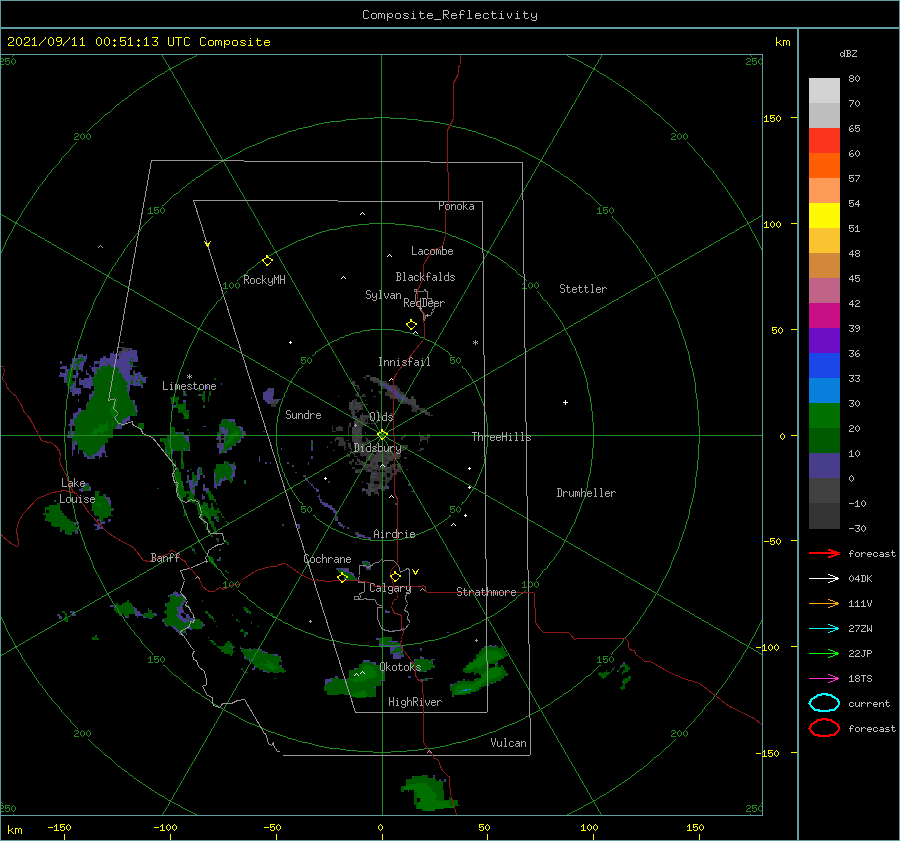Click the bright green 30 dBZ swatch
Image resolution: width=900 pixels, height=841 pixels.
tap(824, 416)
